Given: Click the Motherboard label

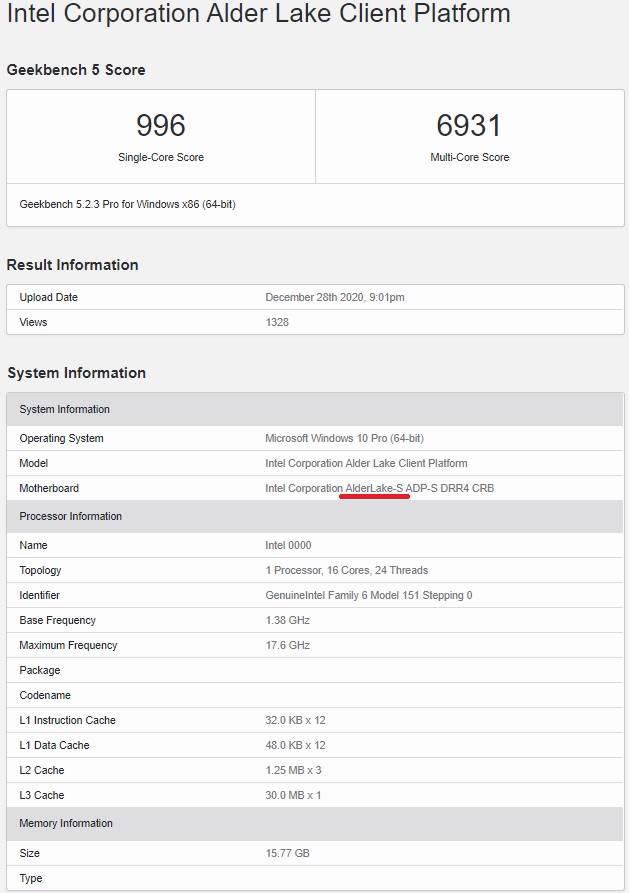Looking at the screenshot, I should pyautogui.click(x=49, y=489).
